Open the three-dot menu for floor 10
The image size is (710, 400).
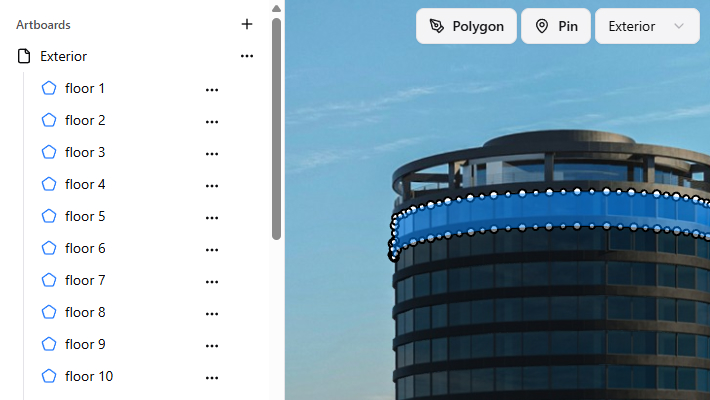[x=212, y=378]
